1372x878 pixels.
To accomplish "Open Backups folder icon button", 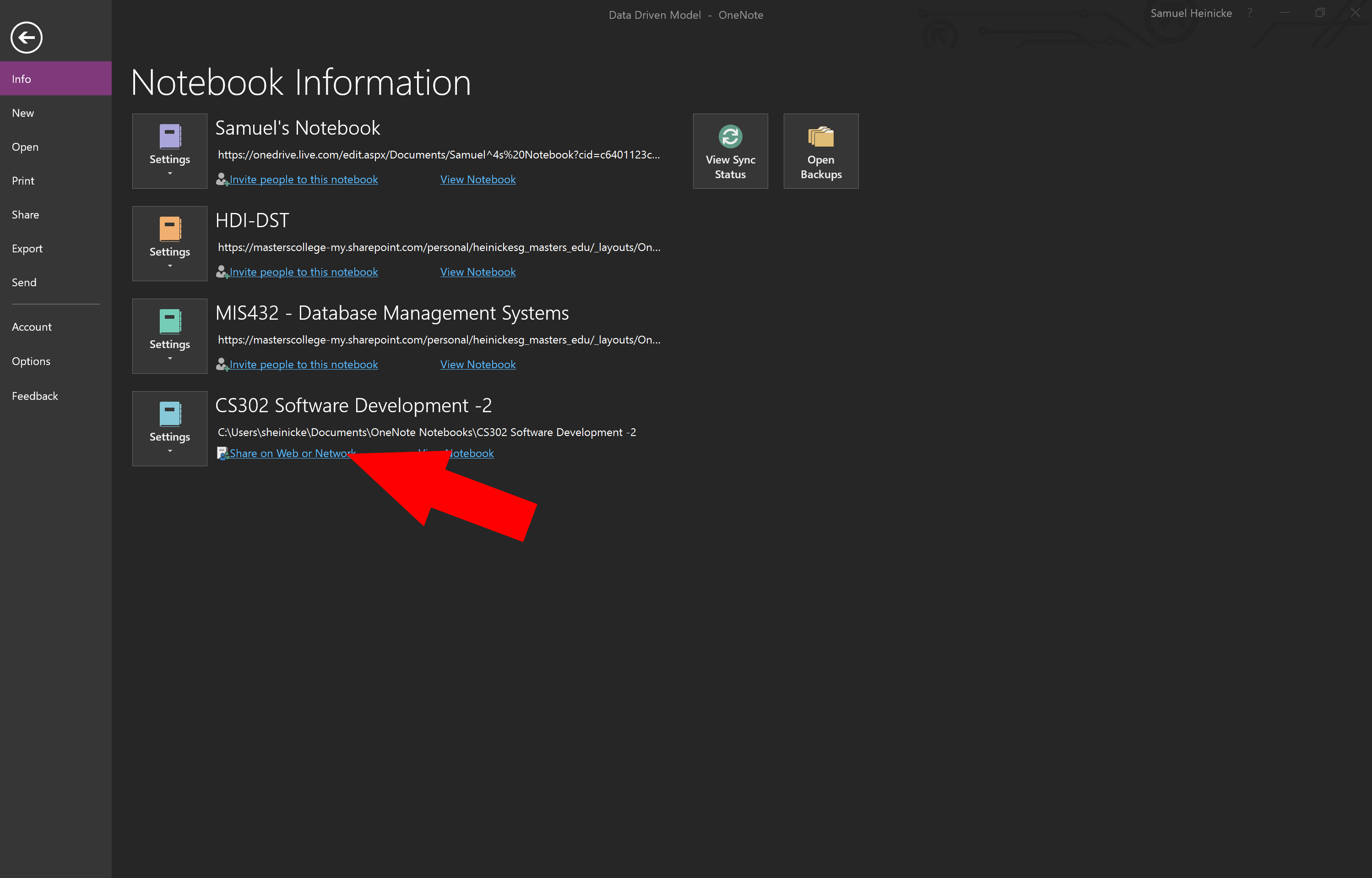I will pyautogui.click(x=820, y=137).
